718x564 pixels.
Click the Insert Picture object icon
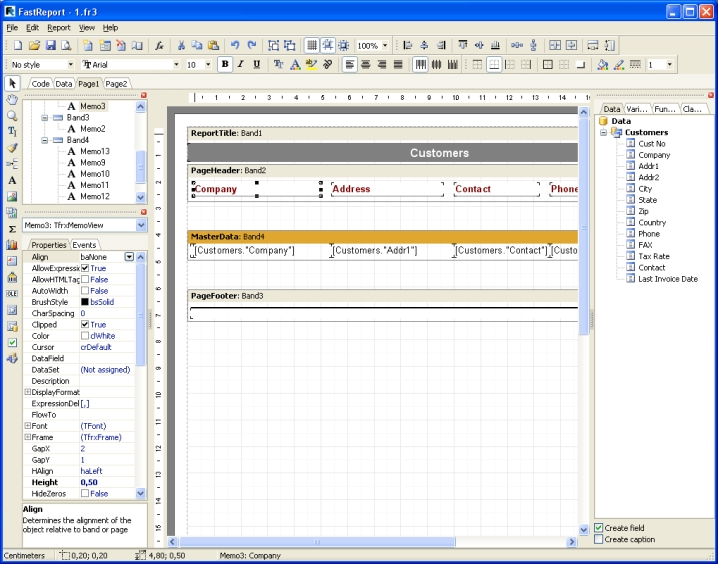[x=12, y=197]
